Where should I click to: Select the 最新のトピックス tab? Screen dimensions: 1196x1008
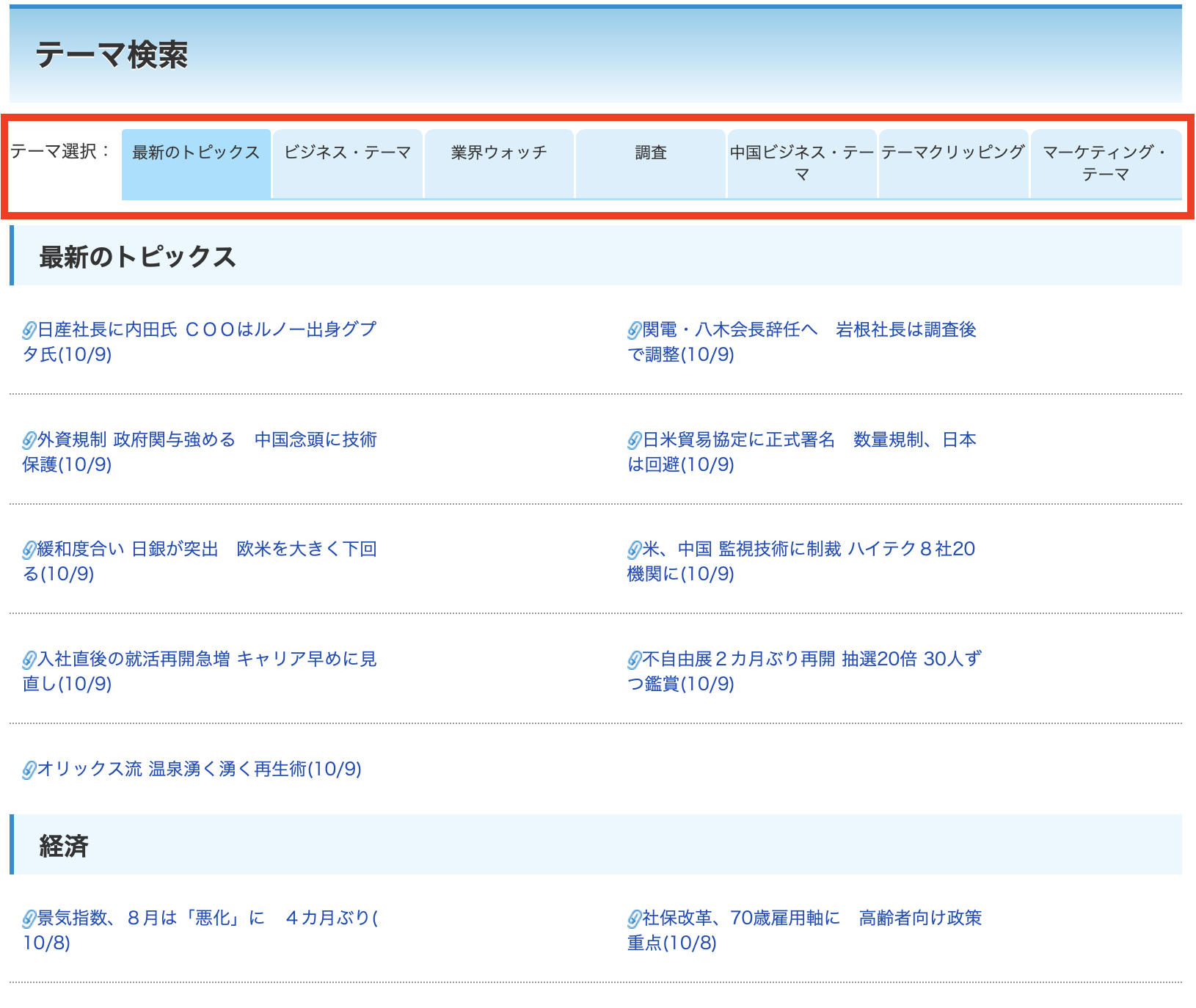pyautogui.click(x=196, y=164)
